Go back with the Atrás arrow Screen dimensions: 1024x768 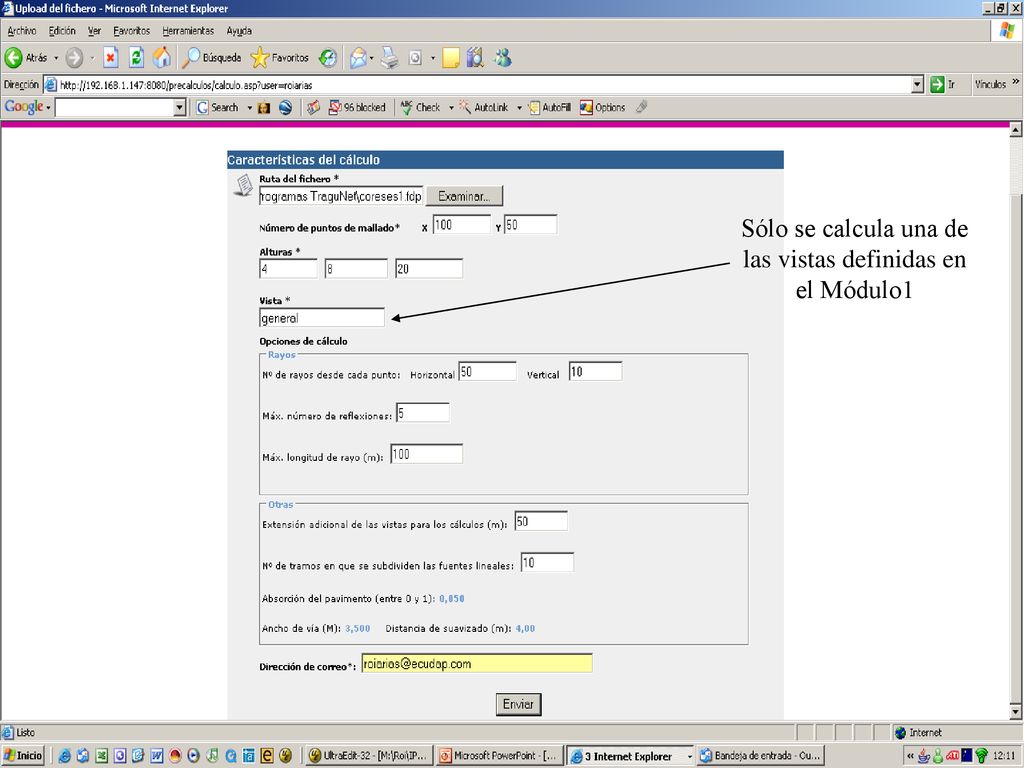pyautogui.click(x=25, y=58)
